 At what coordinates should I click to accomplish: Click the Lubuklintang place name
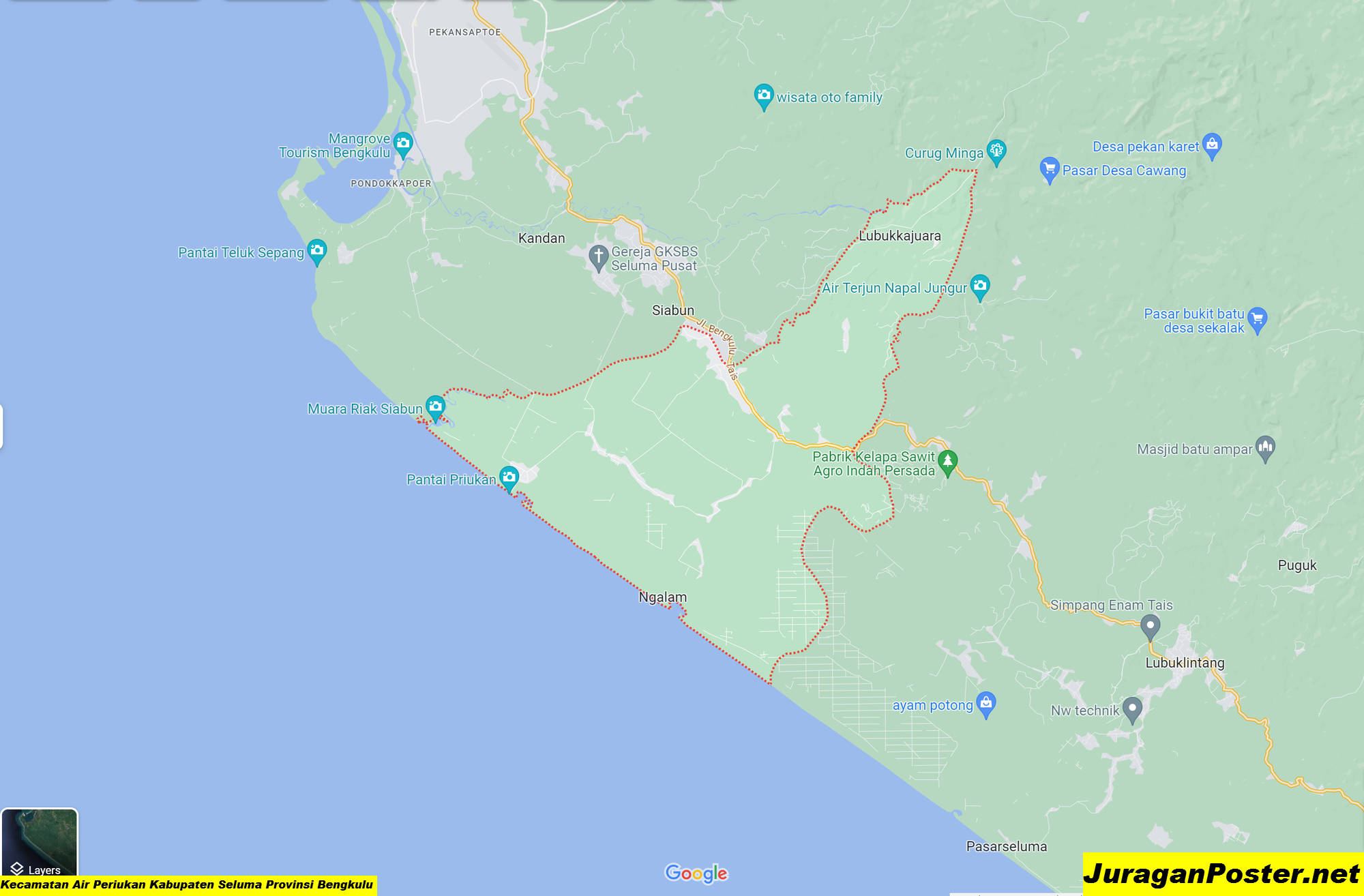pos(1185,663)
